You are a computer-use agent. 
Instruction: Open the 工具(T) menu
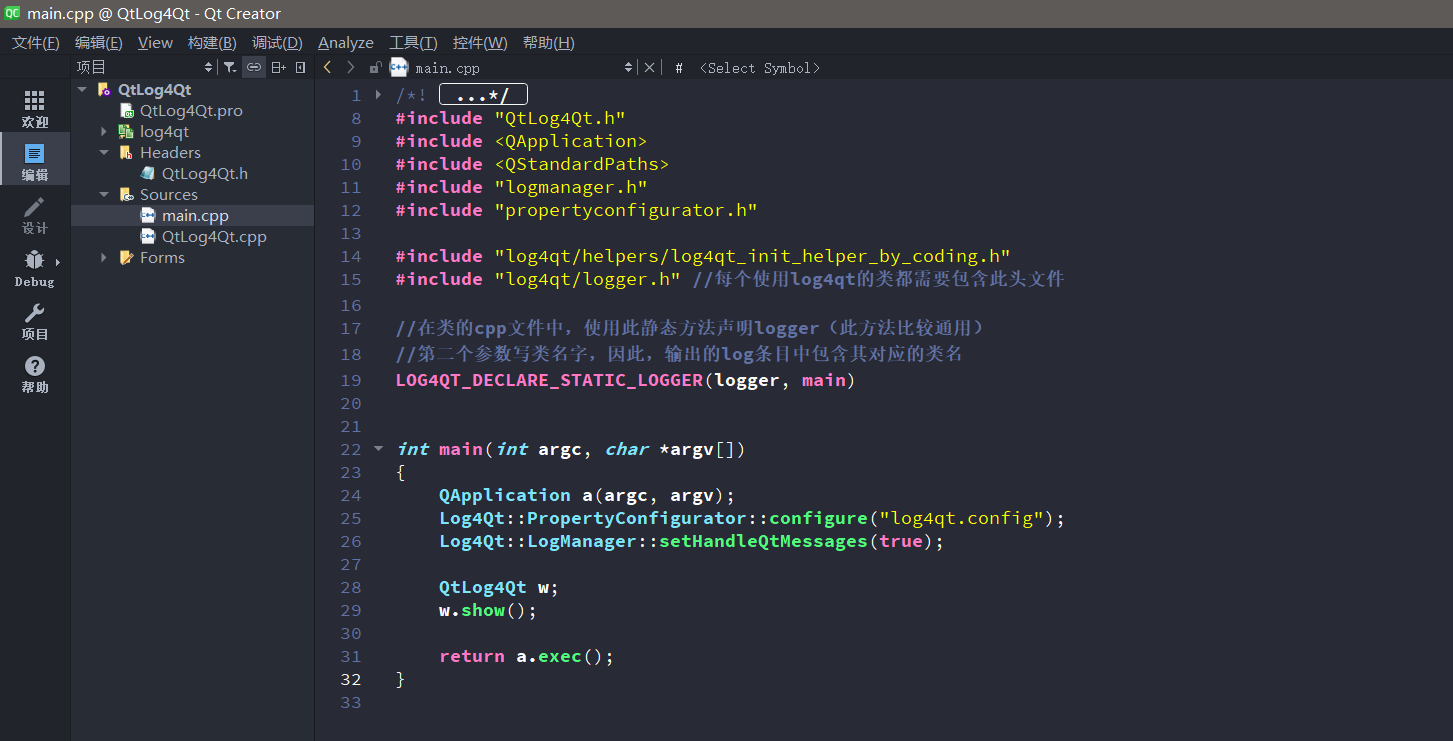click(x=413, y=42)
